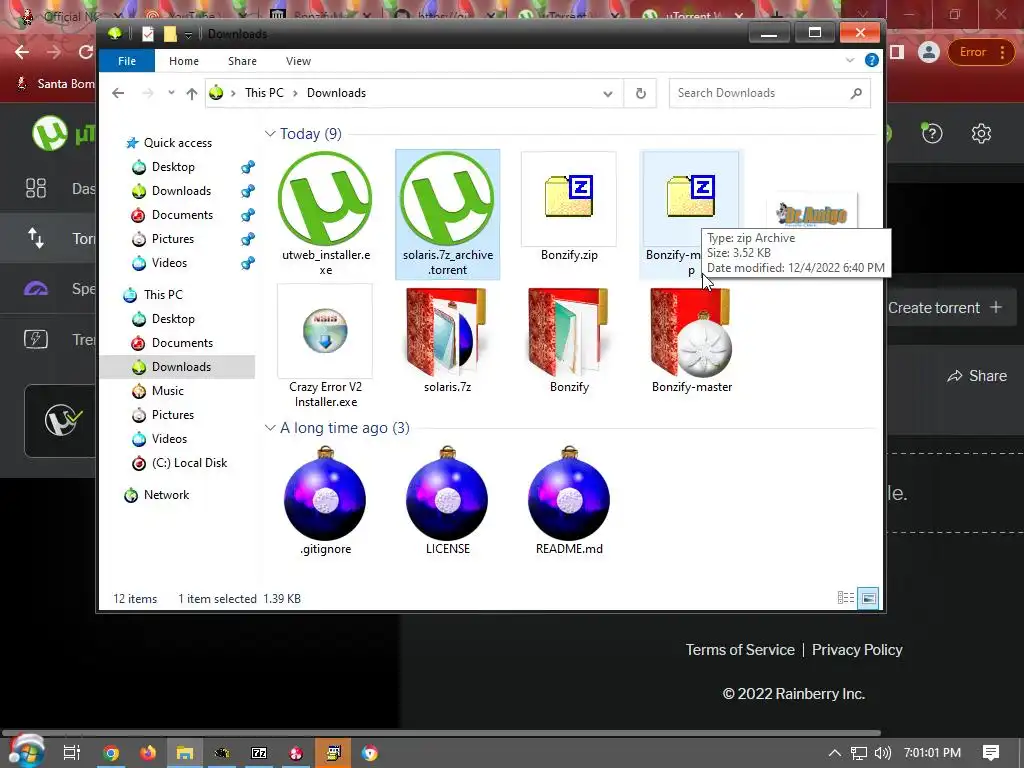Open Chrome side panel icon
The height and width of the screenshot is (768, 1024).
tap(897, 52)
